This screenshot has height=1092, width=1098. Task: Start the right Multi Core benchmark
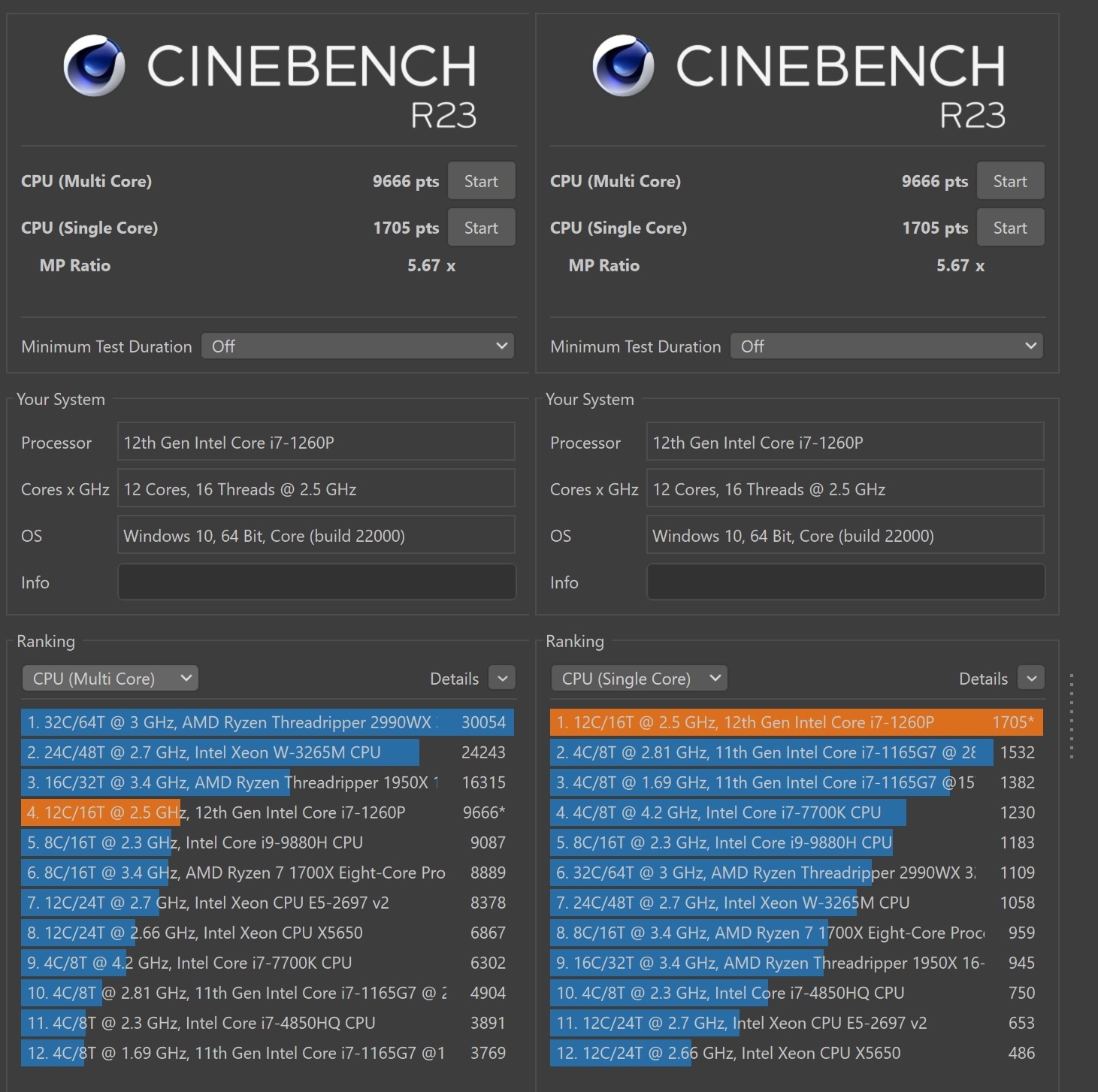point(1009,181)
